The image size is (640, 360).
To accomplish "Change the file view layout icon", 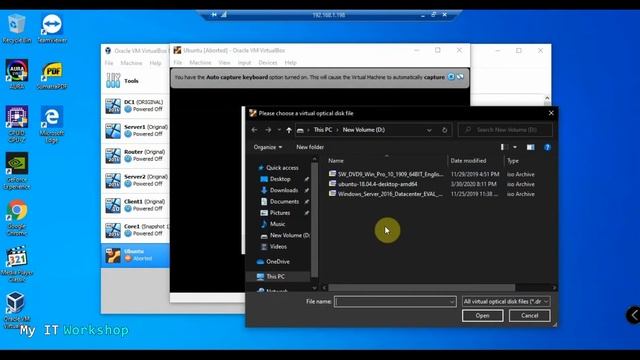I will click(504, 147).
